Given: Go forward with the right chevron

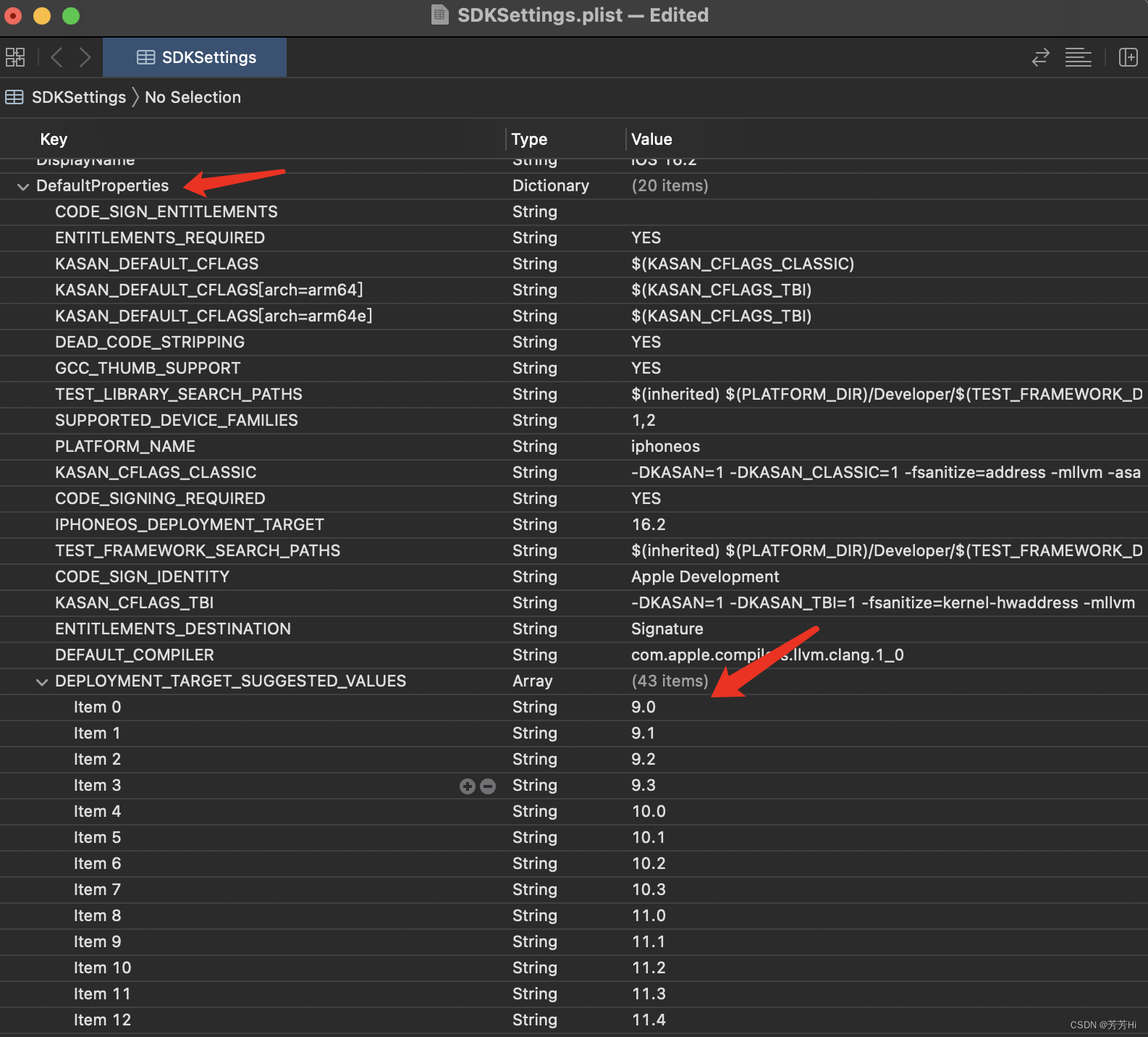Looking at the screenshot, I should click(x=85, y=57).
